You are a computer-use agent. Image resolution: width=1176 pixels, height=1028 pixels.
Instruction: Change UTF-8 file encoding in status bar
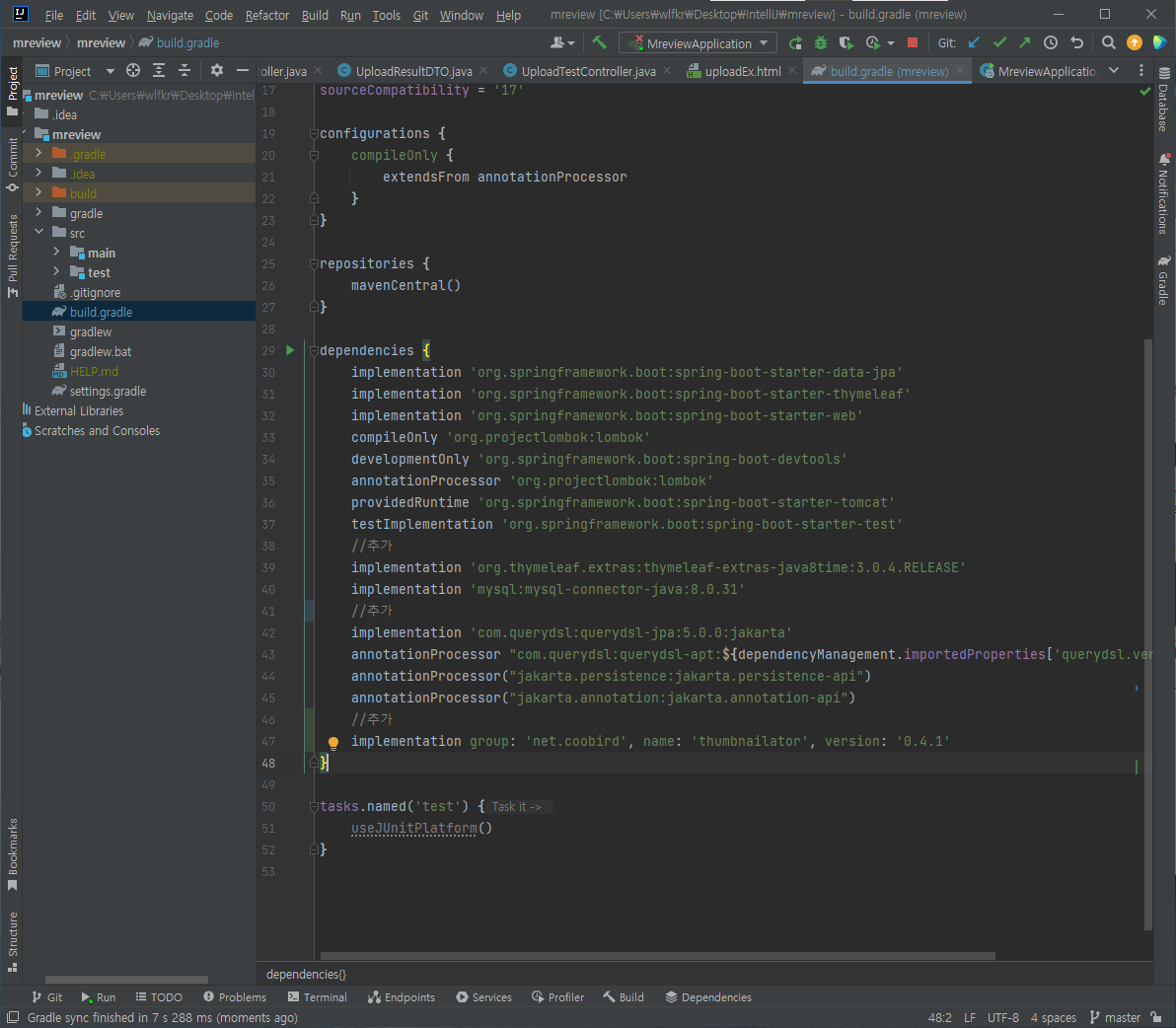click(1002, 1017)
